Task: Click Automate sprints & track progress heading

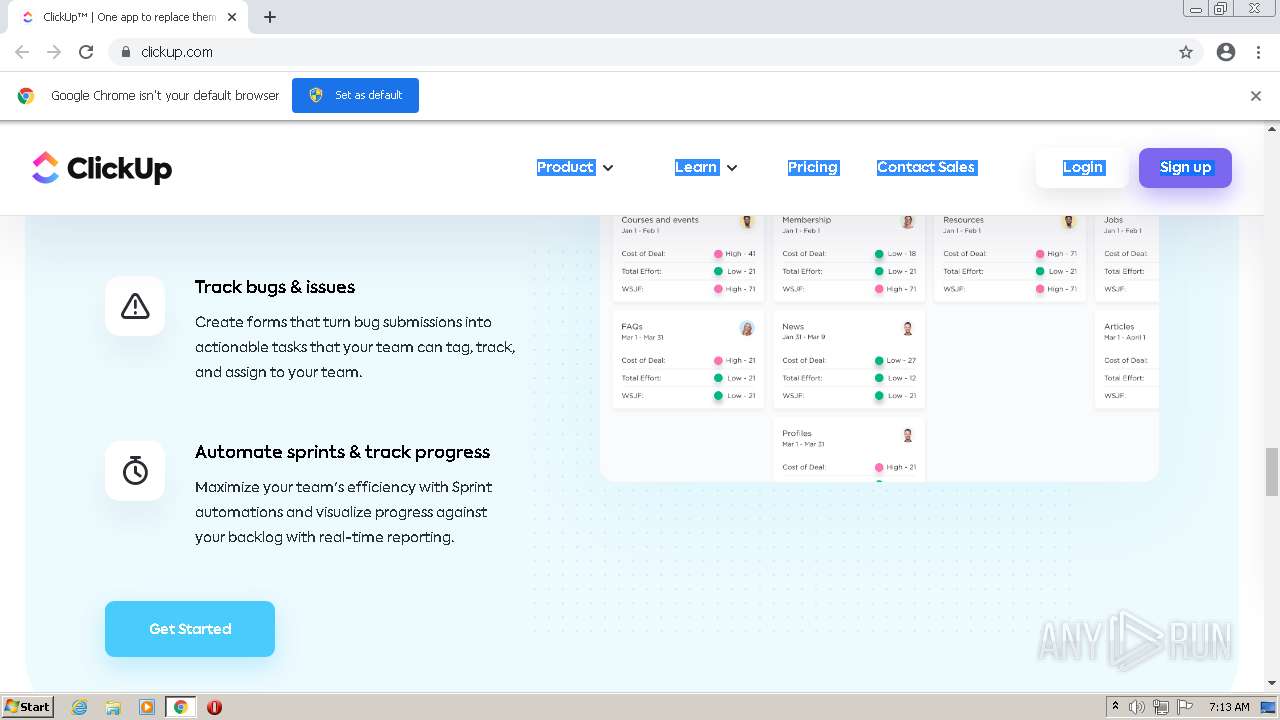Action: tap(342, 452)
